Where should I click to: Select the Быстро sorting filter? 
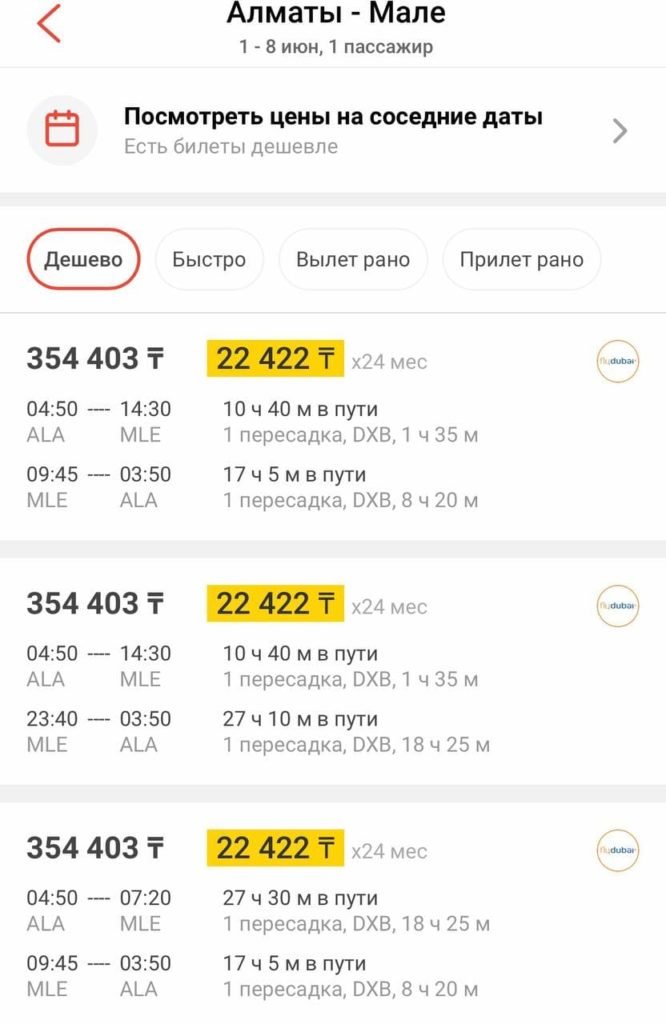click(x=209, y=259)
